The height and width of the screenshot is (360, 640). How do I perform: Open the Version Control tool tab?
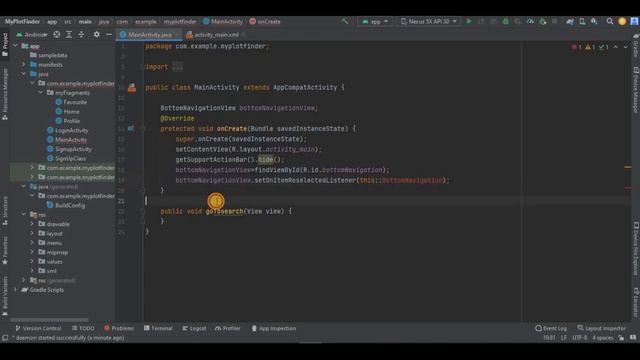(38, 328)
